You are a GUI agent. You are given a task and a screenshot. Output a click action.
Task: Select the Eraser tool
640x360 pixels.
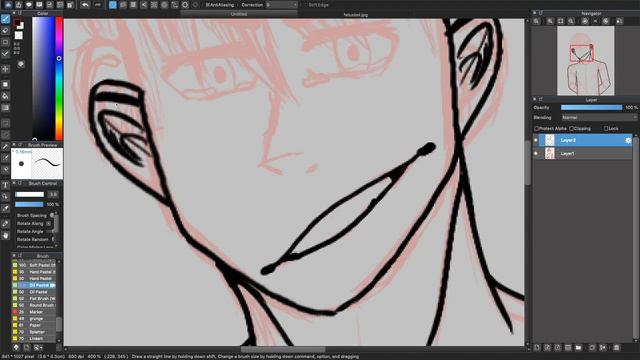pyautogui.click(x=5, y=31)
